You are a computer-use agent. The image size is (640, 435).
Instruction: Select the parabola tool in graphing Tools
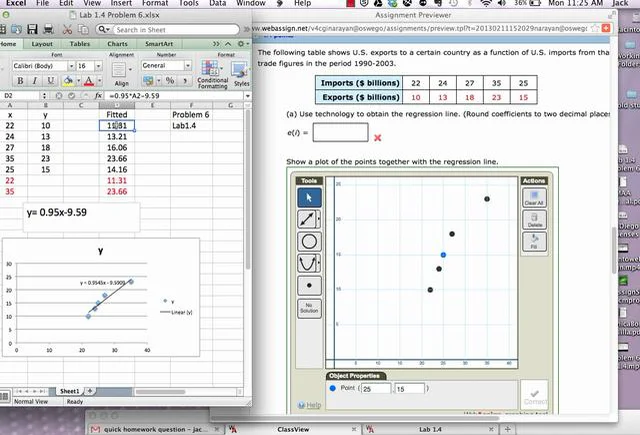[x=309, y=263]
